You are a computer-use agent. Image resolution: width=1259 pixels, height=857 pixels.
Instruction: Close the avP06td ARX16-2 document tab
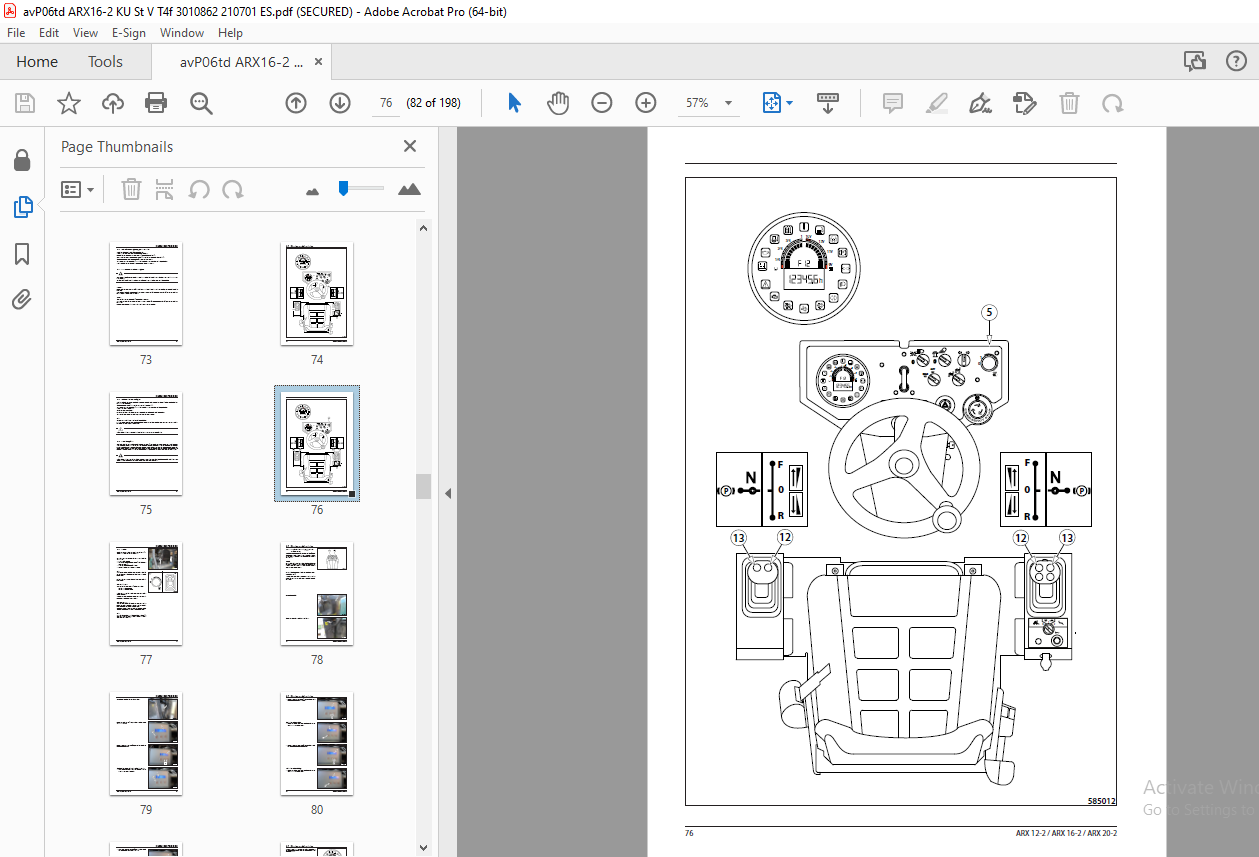click(319, 62)
